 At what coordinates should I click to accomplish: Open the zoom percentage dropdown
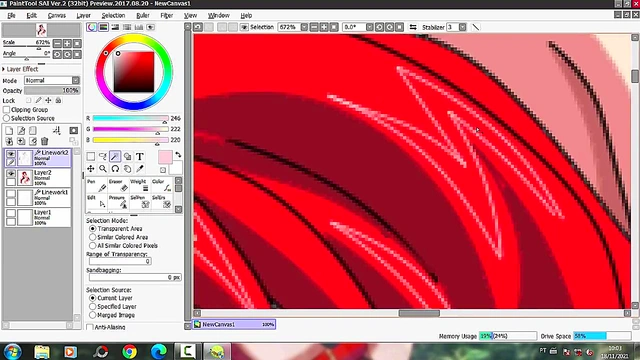tap(304, 27)
